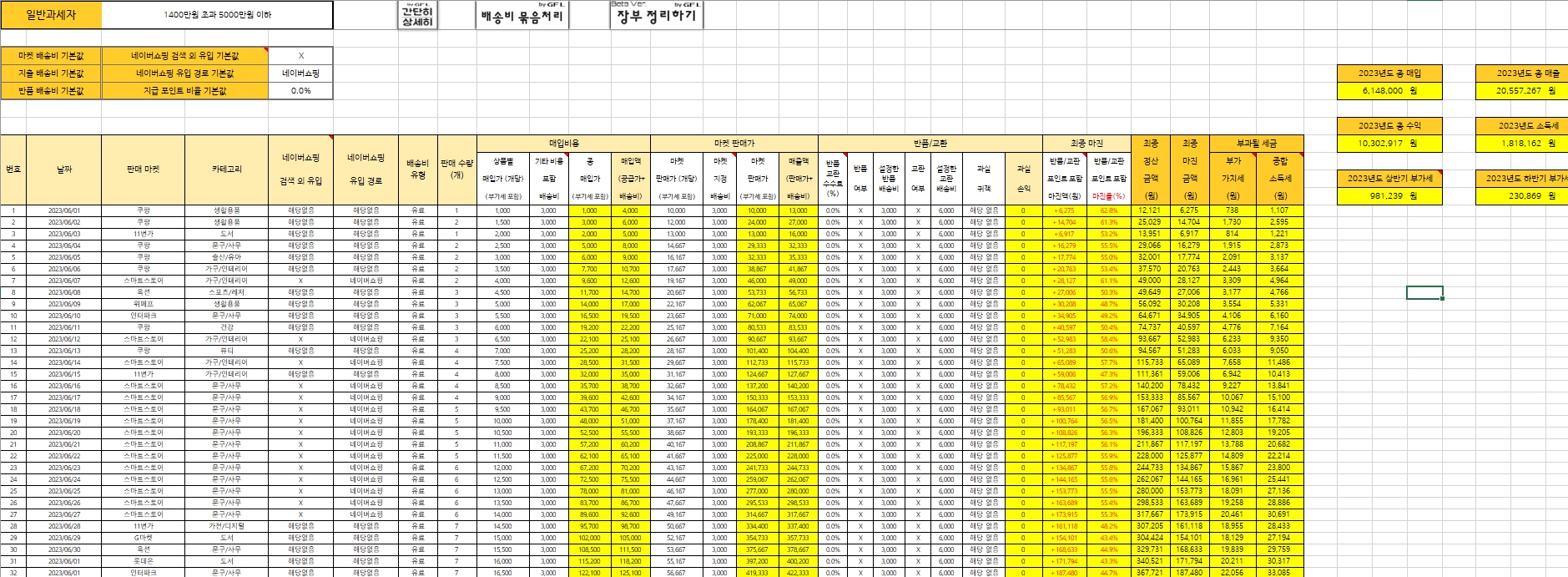Click the 네이버쇼핑 value in the defaults box
1568x577 pixels.
(301, 73)
